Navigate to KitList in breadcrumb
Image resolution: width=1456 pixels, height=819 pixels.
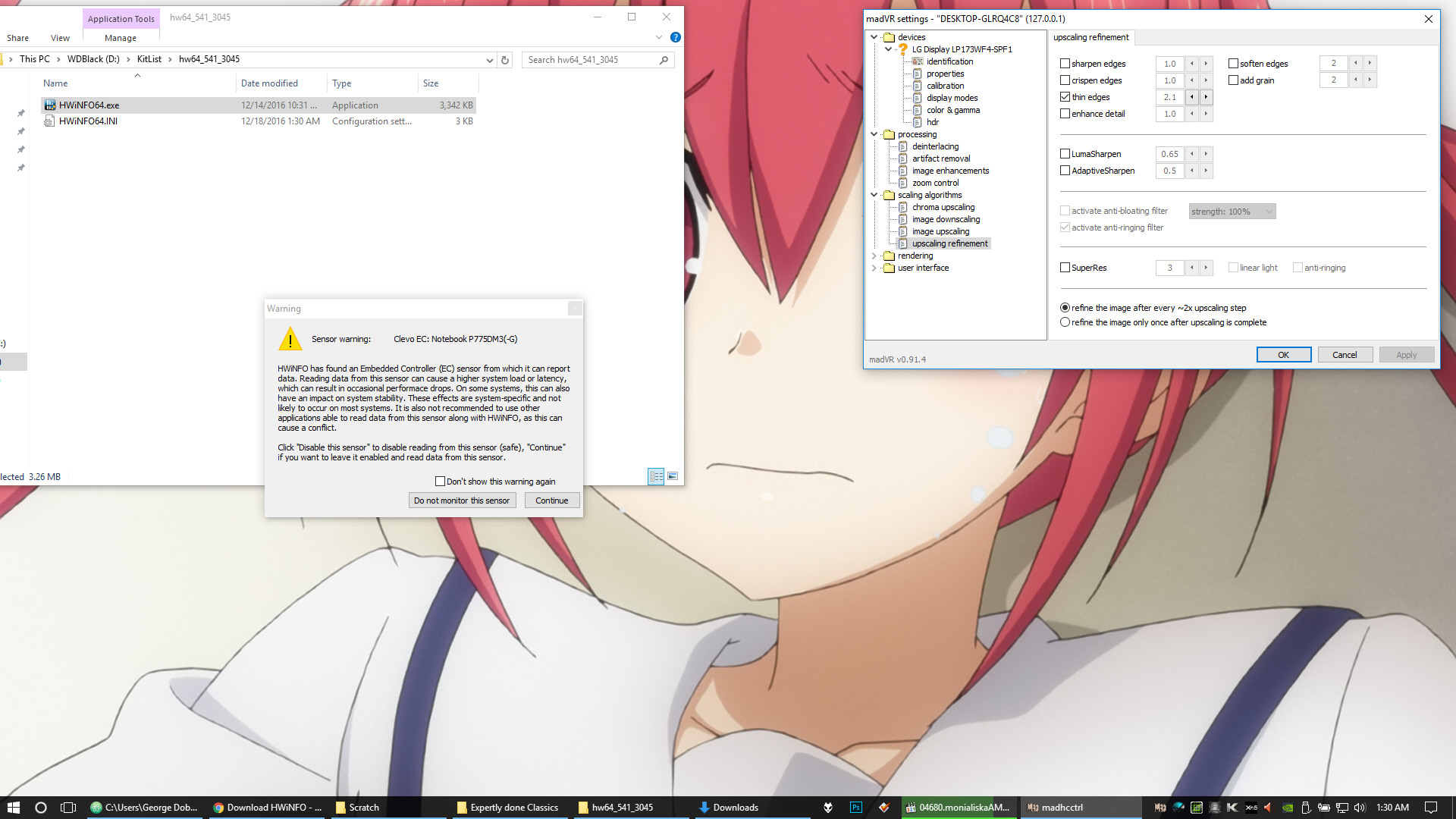(x=149, y=59)
